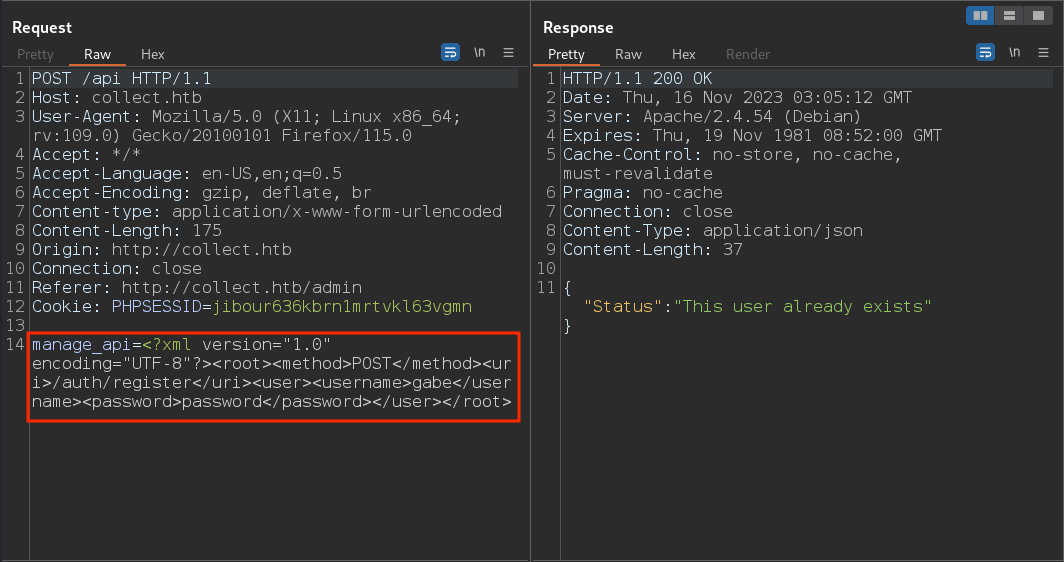Image resolution: width=1064 pixels, height=562 pixels.
Task: Click the POST /api HTTP/1.1 request line
Action: [x=121, y=79]
